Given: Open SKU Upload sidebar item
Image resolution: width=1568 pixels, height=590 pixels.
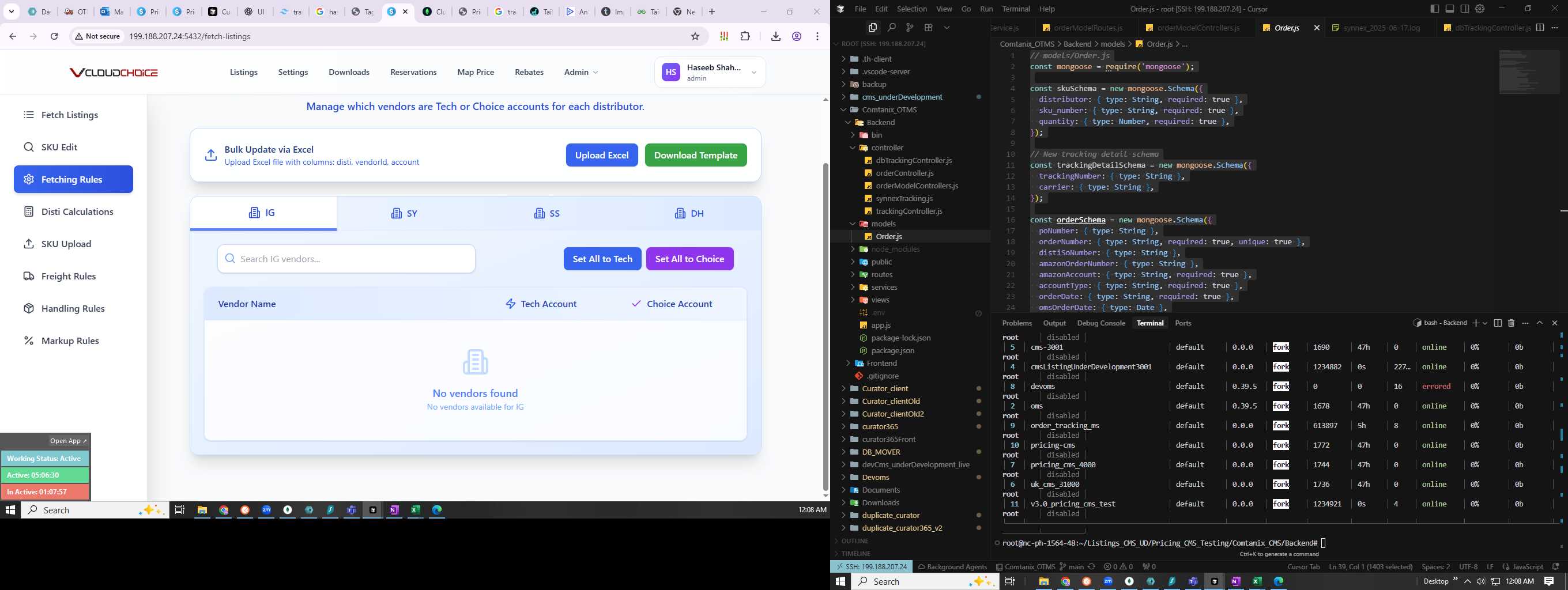Looking at the screenshot, I should point(73,244).
